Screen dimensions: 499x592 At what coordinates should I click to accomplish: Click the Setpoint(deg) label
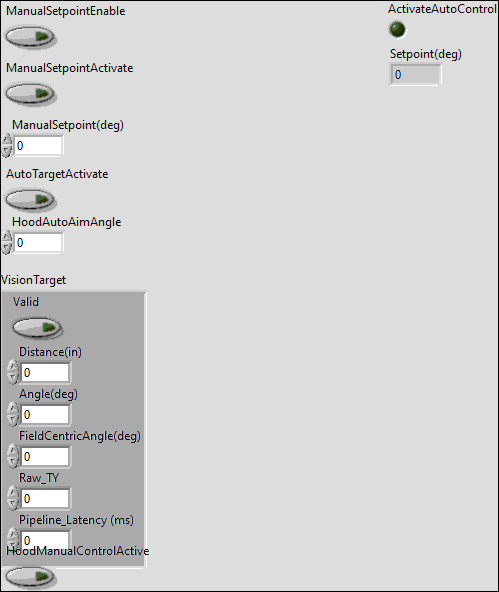click(426, 54)
